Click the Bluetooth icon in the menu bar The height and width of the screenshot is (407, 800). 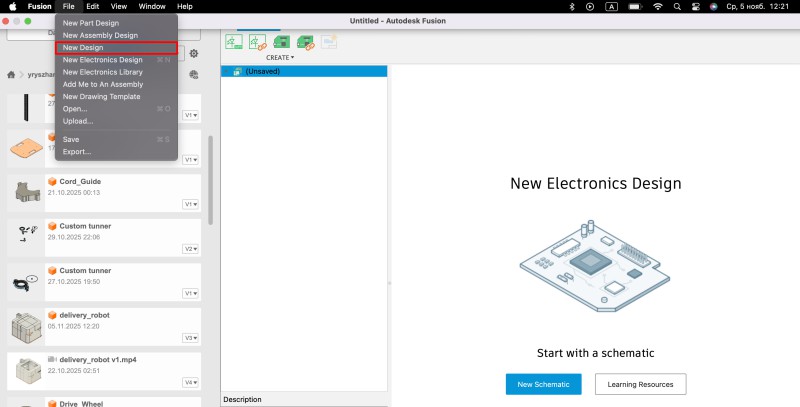pyautogui.click(x=572, y=7)
